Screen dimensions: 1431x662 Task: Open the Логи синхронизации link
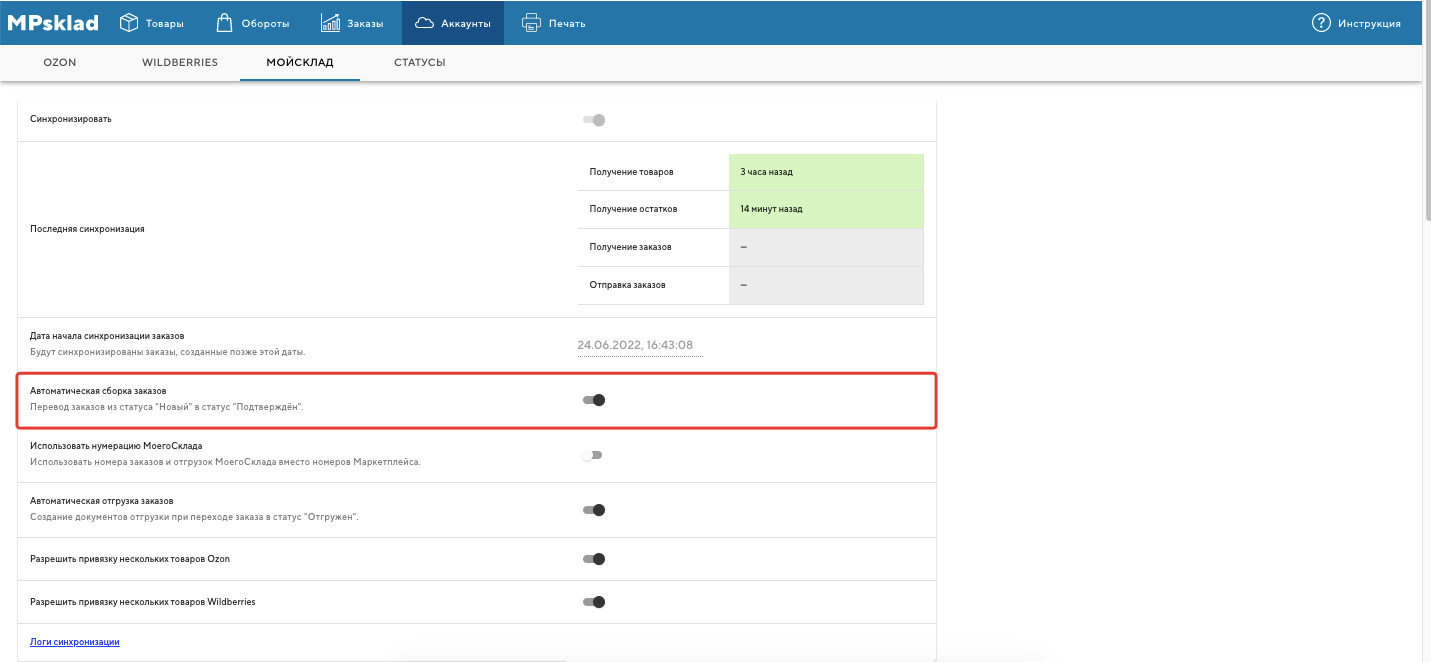pyautogui.click(x=75, y=642)
